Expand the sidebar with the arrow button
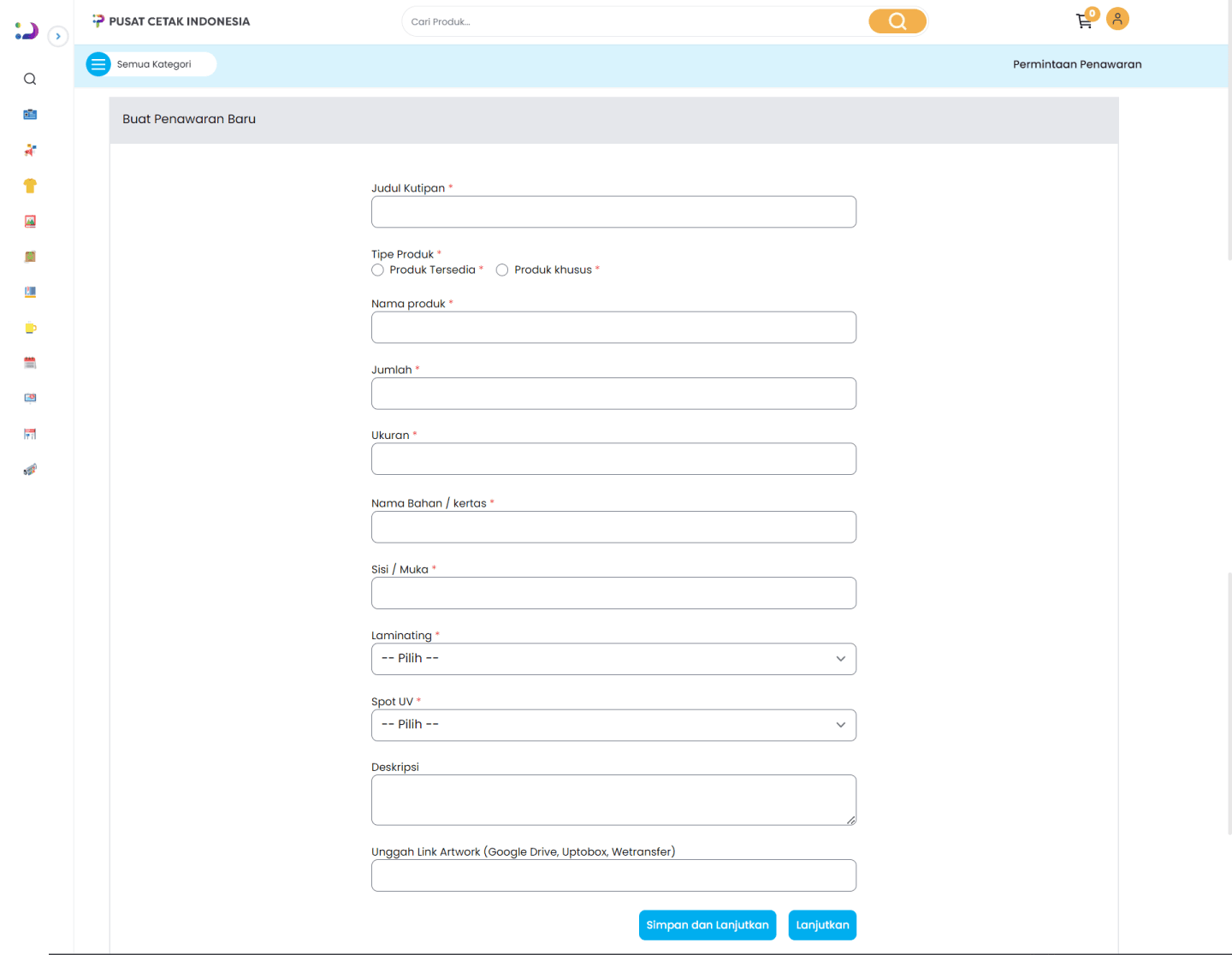Image resolution: width=1232 pixels, height=955 pixels. [x=58, y=36]
